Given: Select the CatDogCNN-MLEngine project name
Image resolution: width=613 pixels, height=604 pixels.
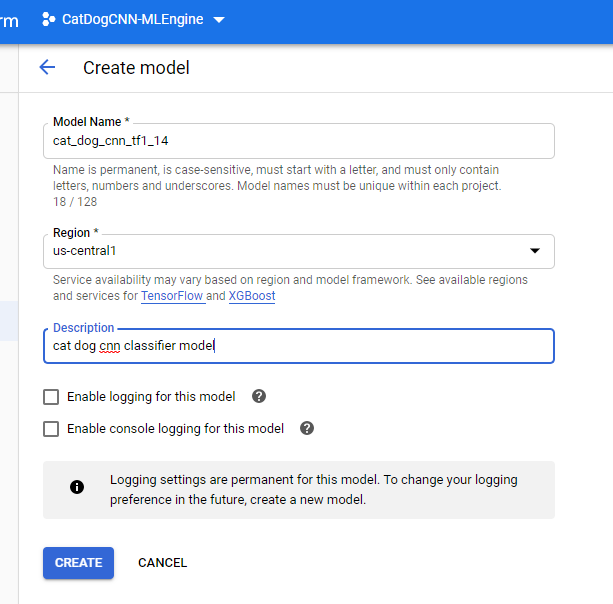Looking at the screenshot, I should point(132,20).
